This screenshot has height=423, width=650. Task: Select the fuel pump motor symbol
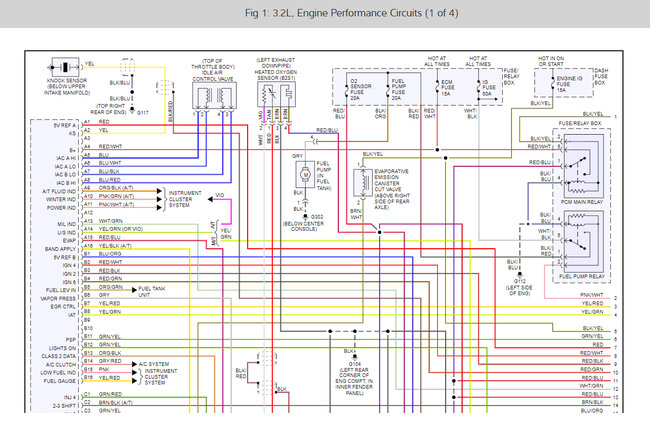(306, 174)
